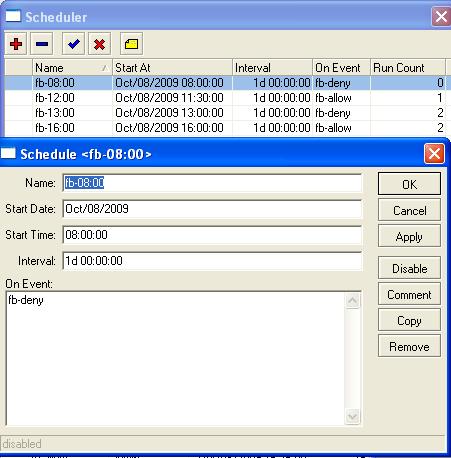Click the red plus Add schedule icon

16,44
